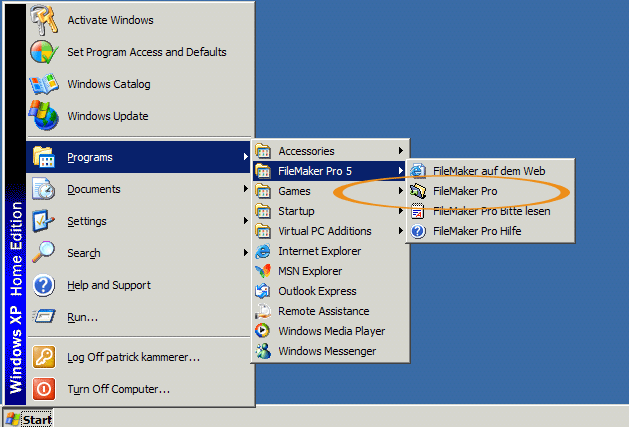Click the Windows Update globe icon
629x427 pixels.
[x=44, y=116]
